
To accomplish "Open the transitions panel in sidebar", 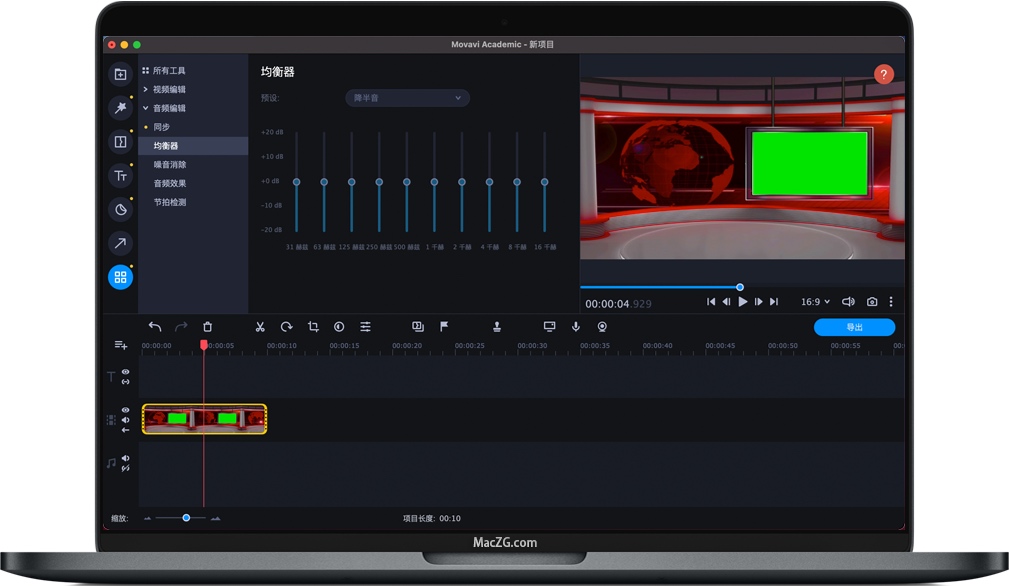I will tap(120, 141).
